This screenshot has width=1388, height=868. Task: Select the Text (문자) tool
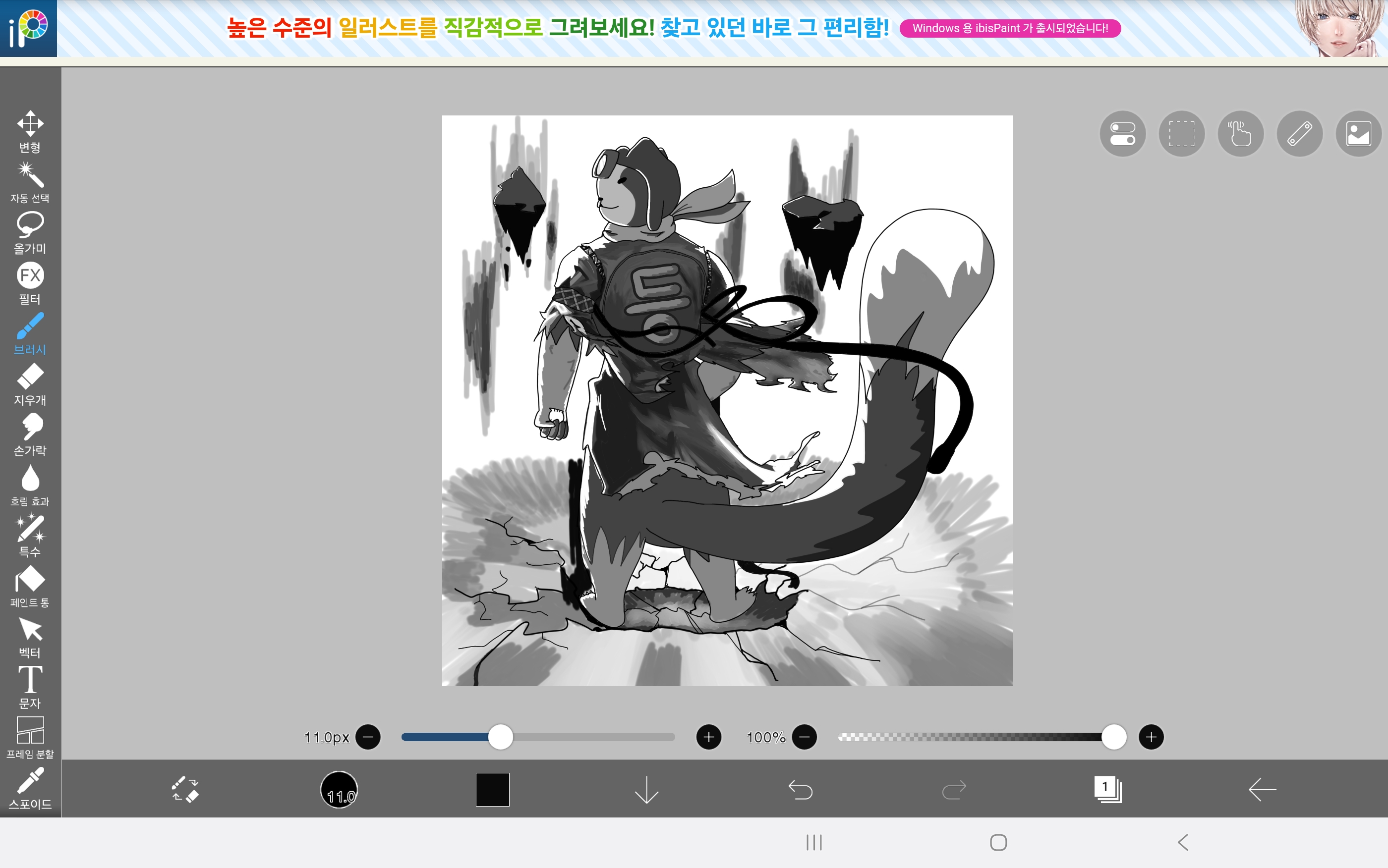tap(30, 687)
